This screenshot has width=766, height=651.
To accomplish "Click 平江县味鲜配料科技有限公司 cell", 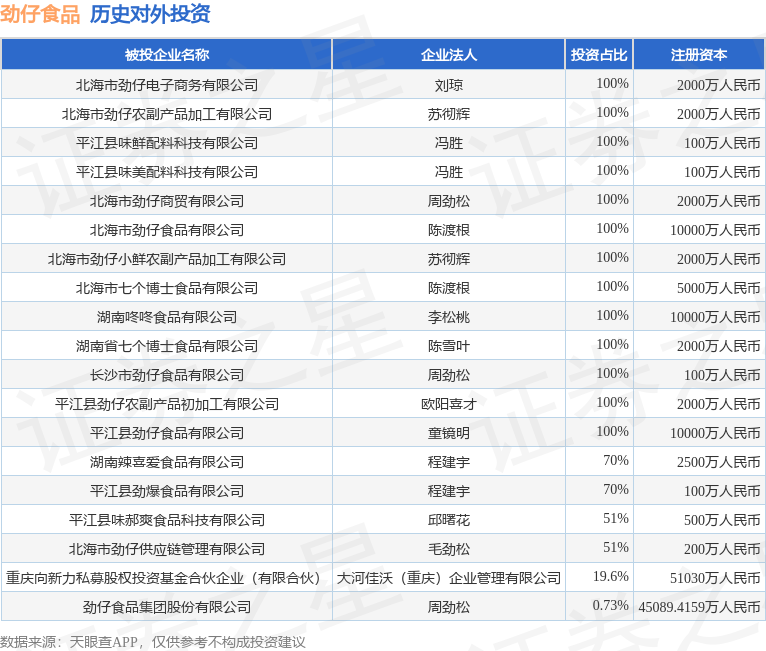I will tap(167, 143).
